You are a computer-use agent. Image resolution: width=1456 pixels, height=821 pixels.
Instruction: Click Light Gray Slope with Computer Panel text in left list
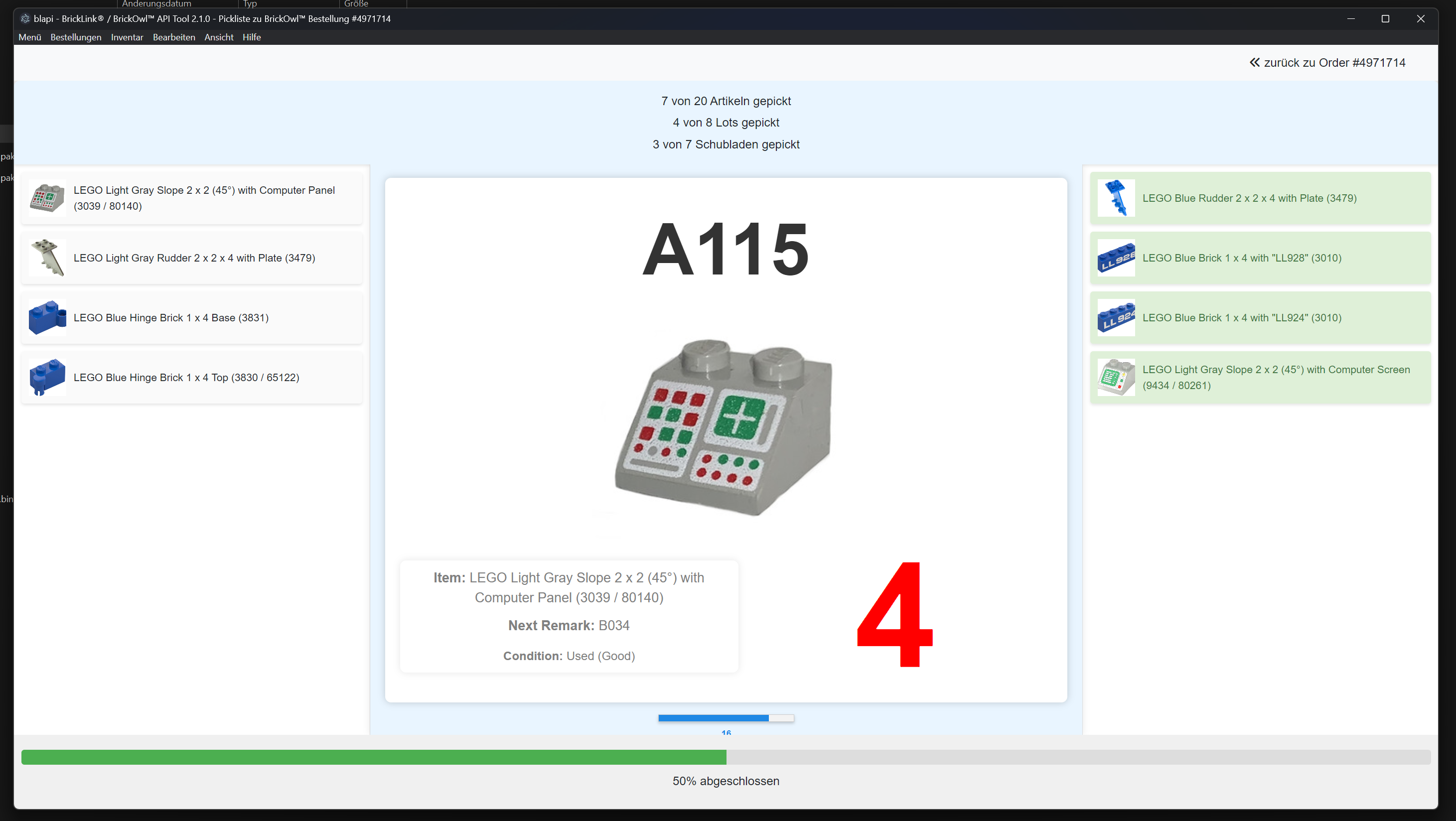pos(204,198)
